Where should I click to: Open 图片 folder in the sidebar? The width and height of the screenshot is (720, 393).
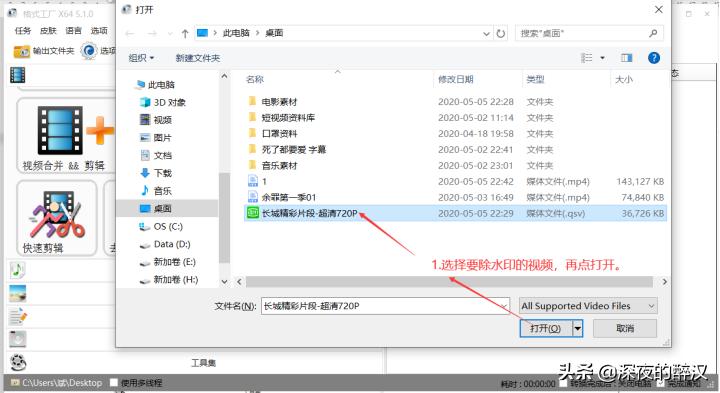coord(156,138)
